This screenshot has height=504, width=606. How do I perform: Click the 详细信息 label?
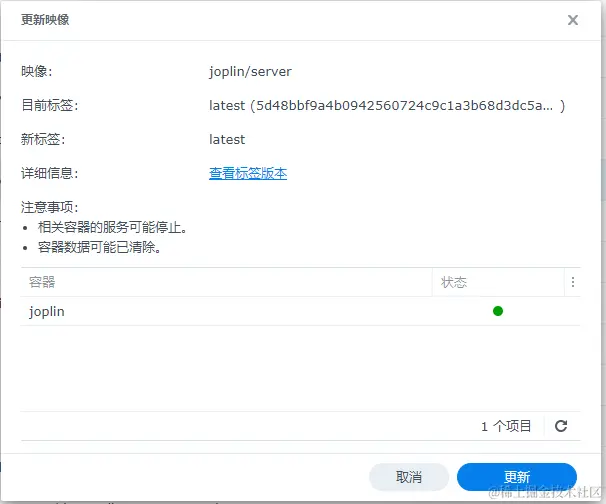49,173
